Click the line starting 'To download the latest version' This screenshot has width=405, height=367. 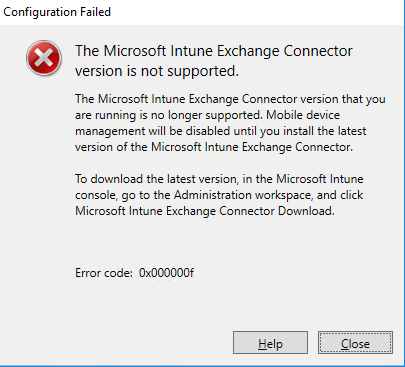point(219,179)
